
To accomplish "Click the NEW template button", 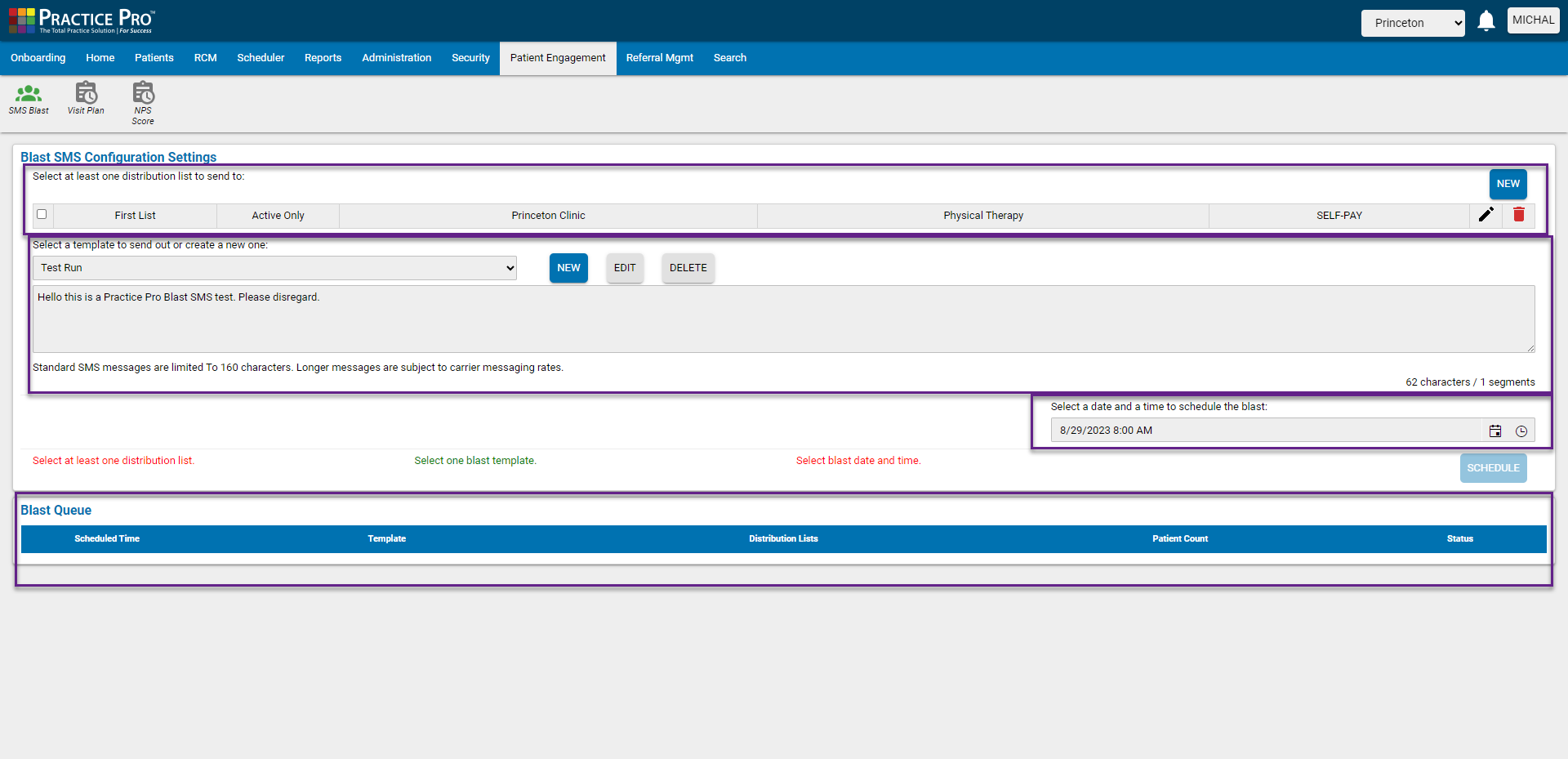I will coord(568,267).
